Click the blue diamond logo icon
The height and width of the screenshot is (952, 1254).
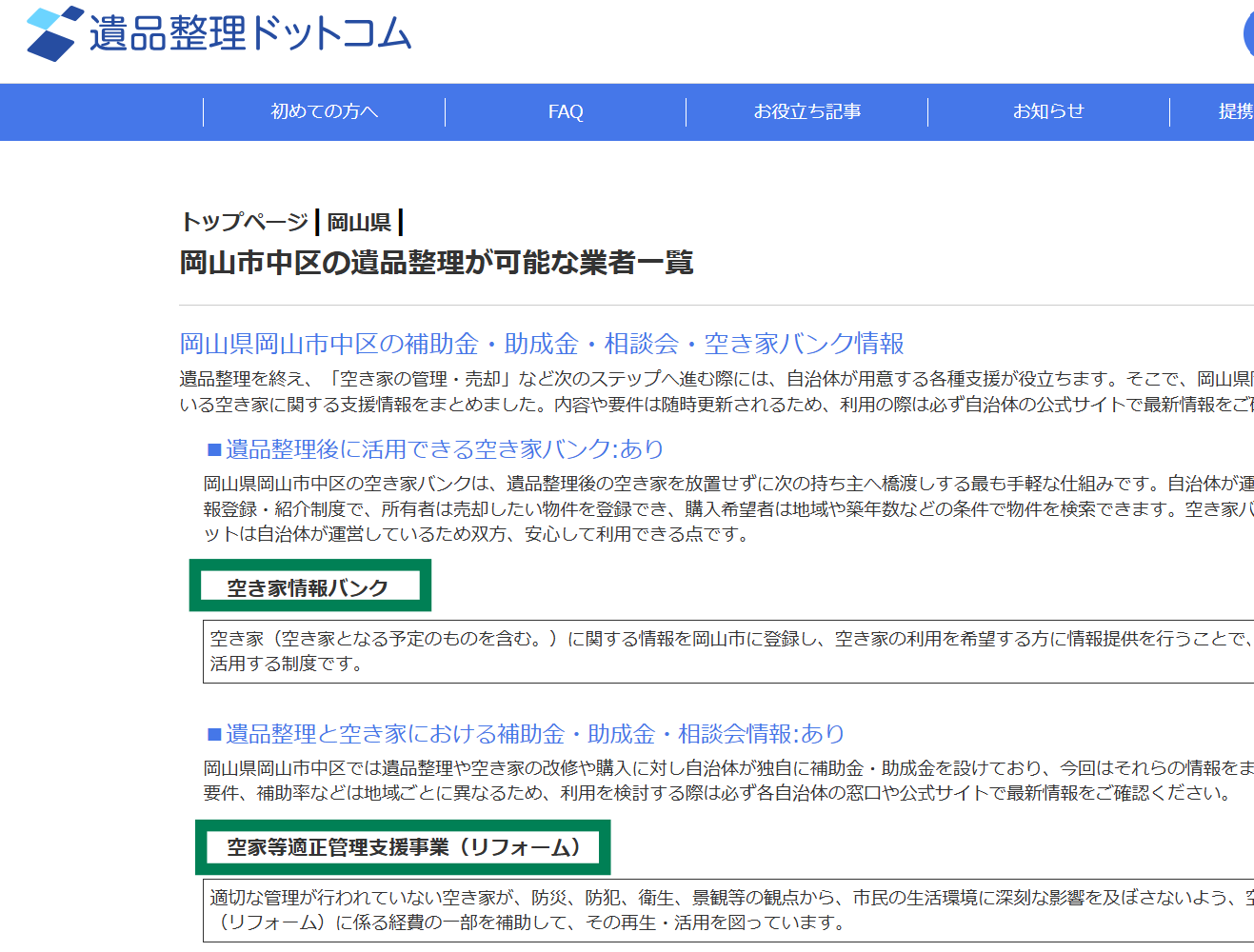coord(51,33)
